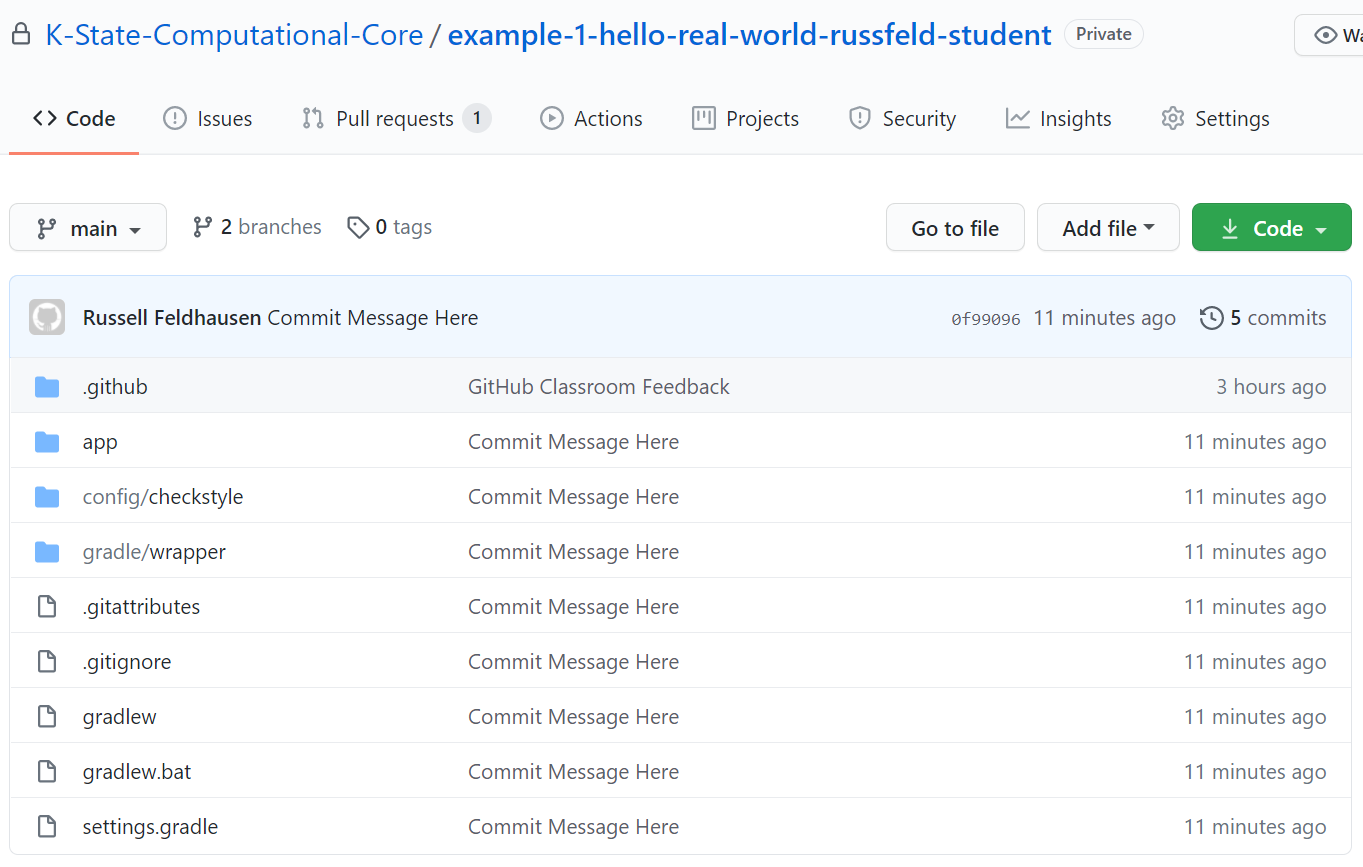View the 0 tags link
Viewport: 1363px width, 867px height.
tap(389, 227)
